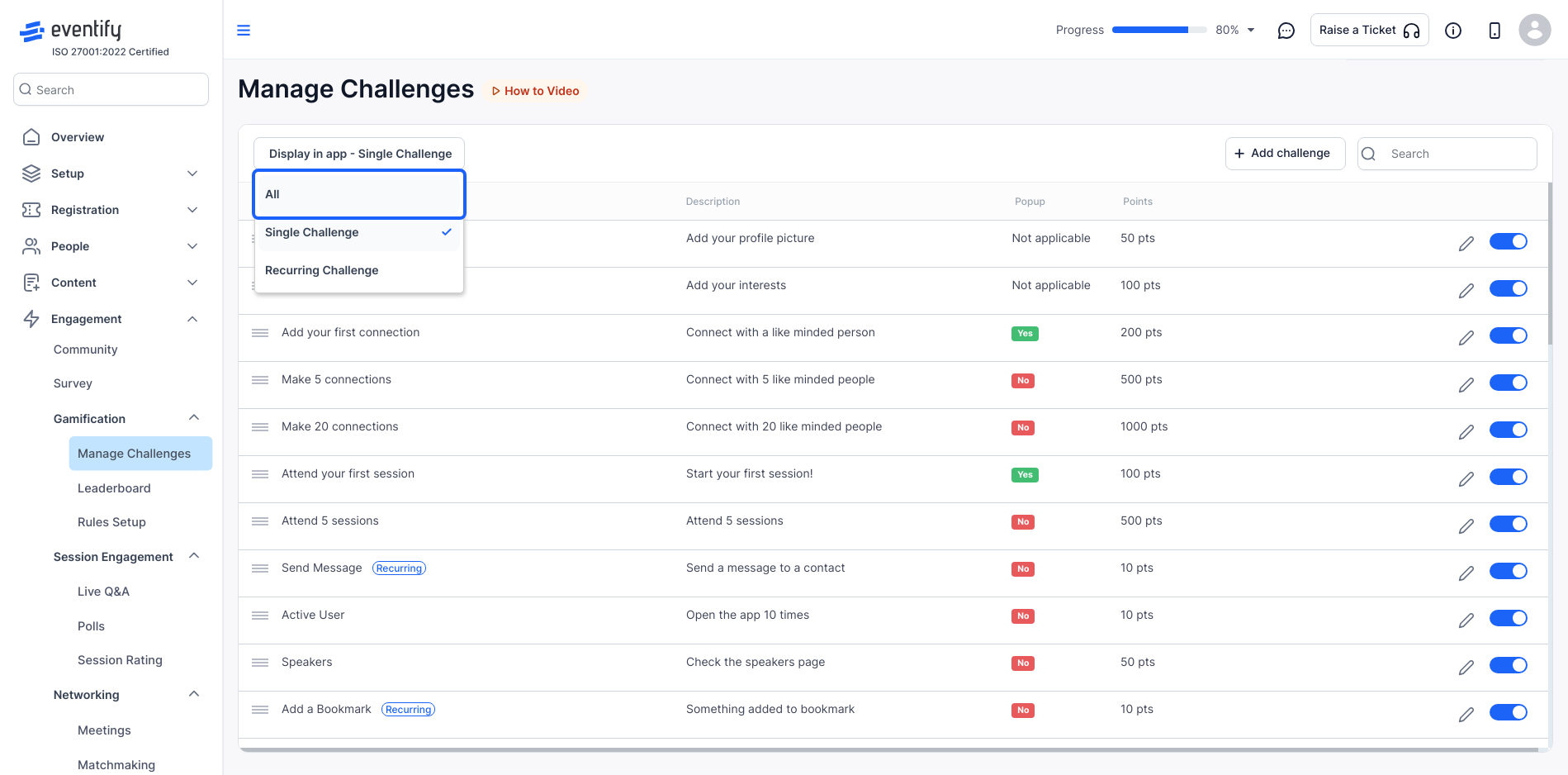The height and width of the screenshot is (775, 1568).
Task: Click the info circle icon
Action: (x=1453, y=31)
